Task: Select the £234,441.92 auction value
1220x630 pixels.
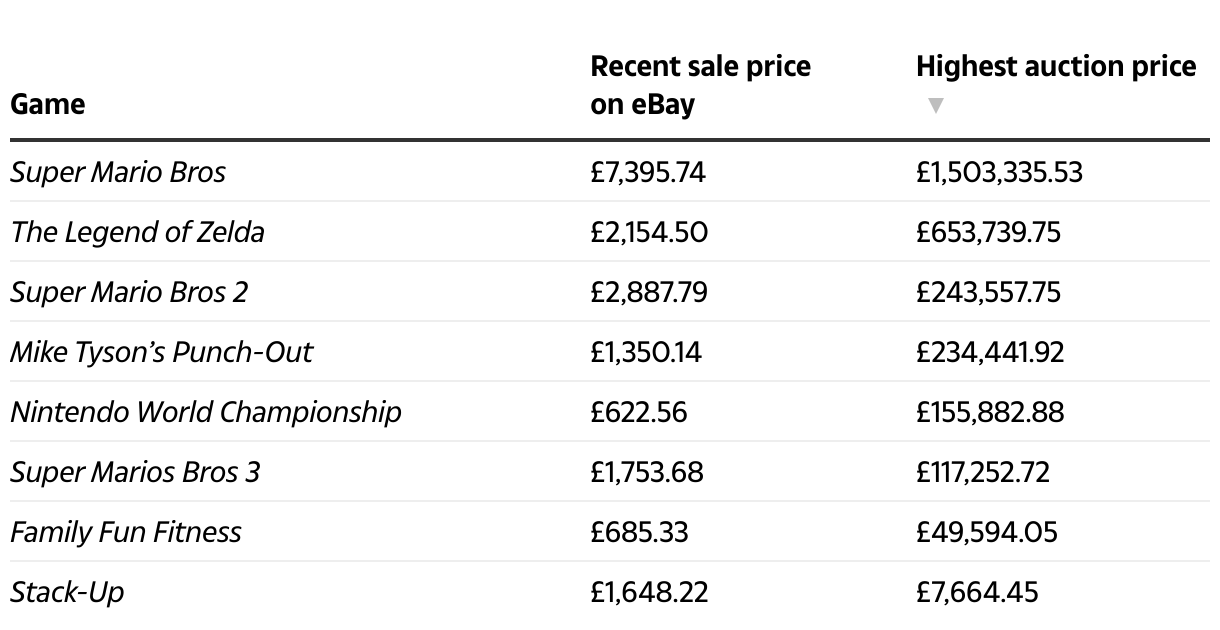Action: [x=990, y=352]
